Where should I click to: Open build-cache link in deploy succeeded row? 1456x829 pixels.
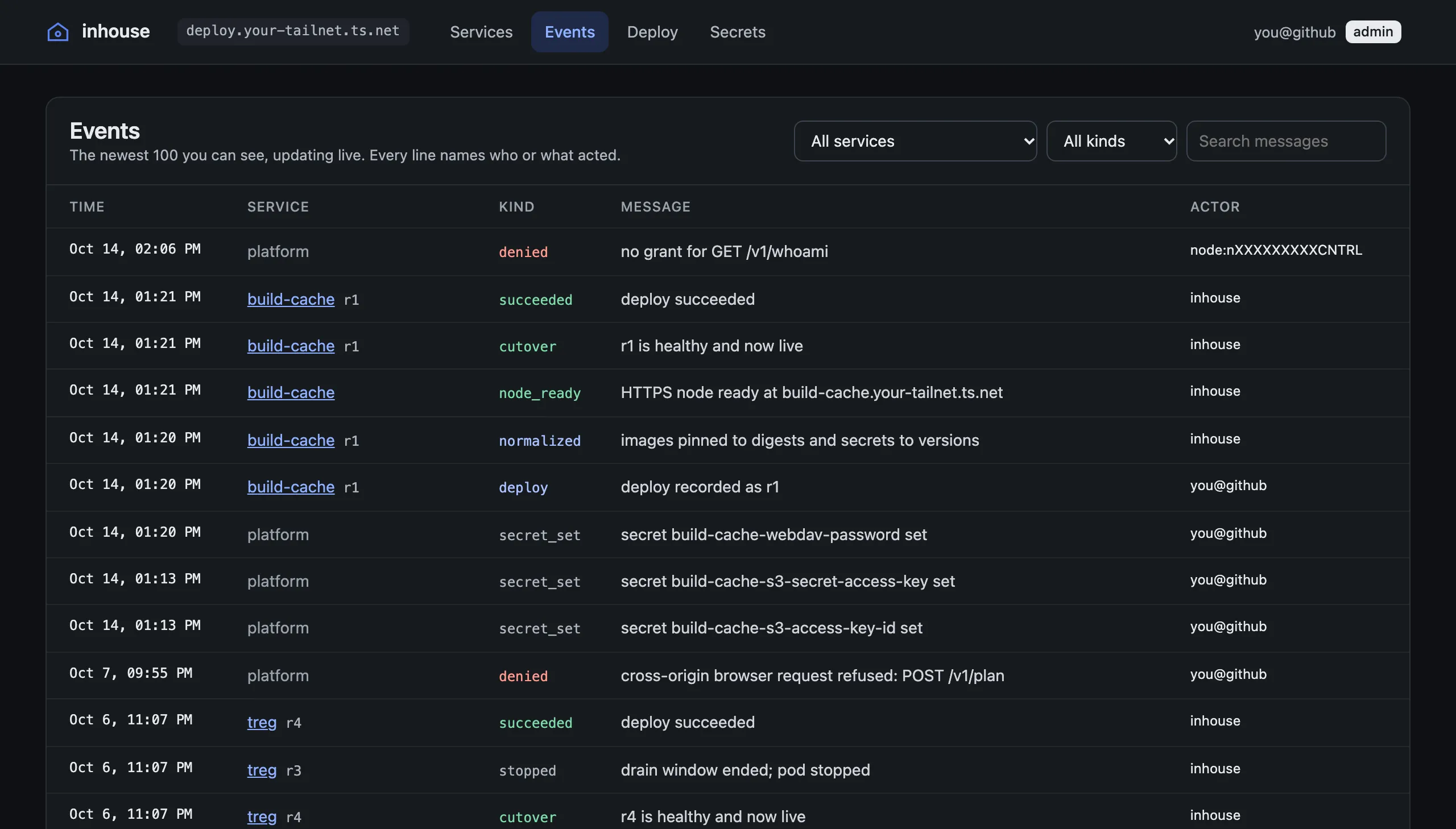point(291,299)
